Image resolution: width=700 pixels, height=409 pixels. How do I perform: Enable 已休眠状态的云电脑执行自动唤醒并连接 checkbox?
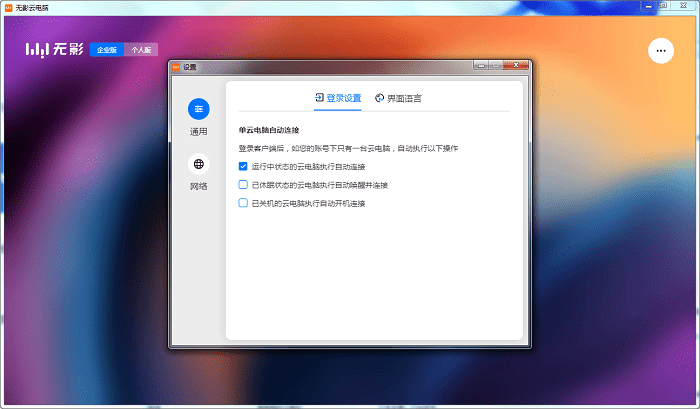[x=243, y=185]
